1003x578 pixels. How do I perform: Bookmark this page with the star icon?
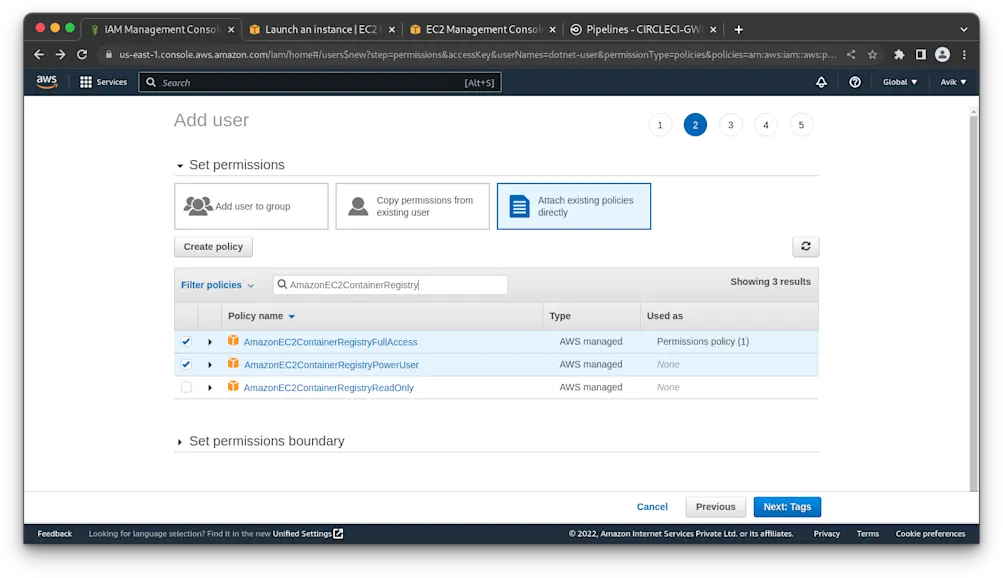click(873, 54)
